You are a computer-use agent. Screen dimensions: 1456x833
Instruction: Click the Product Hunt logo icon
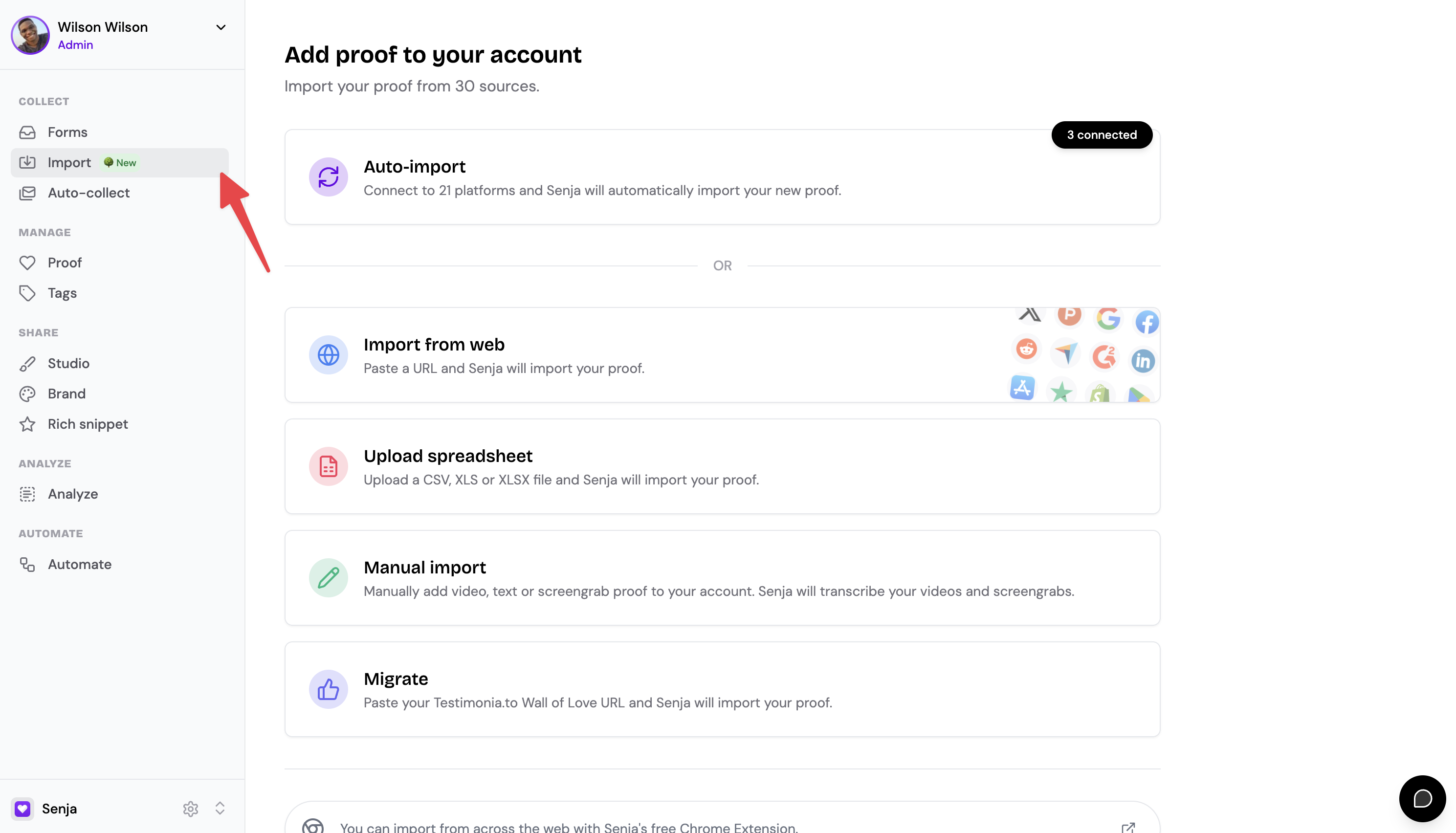1069,315
